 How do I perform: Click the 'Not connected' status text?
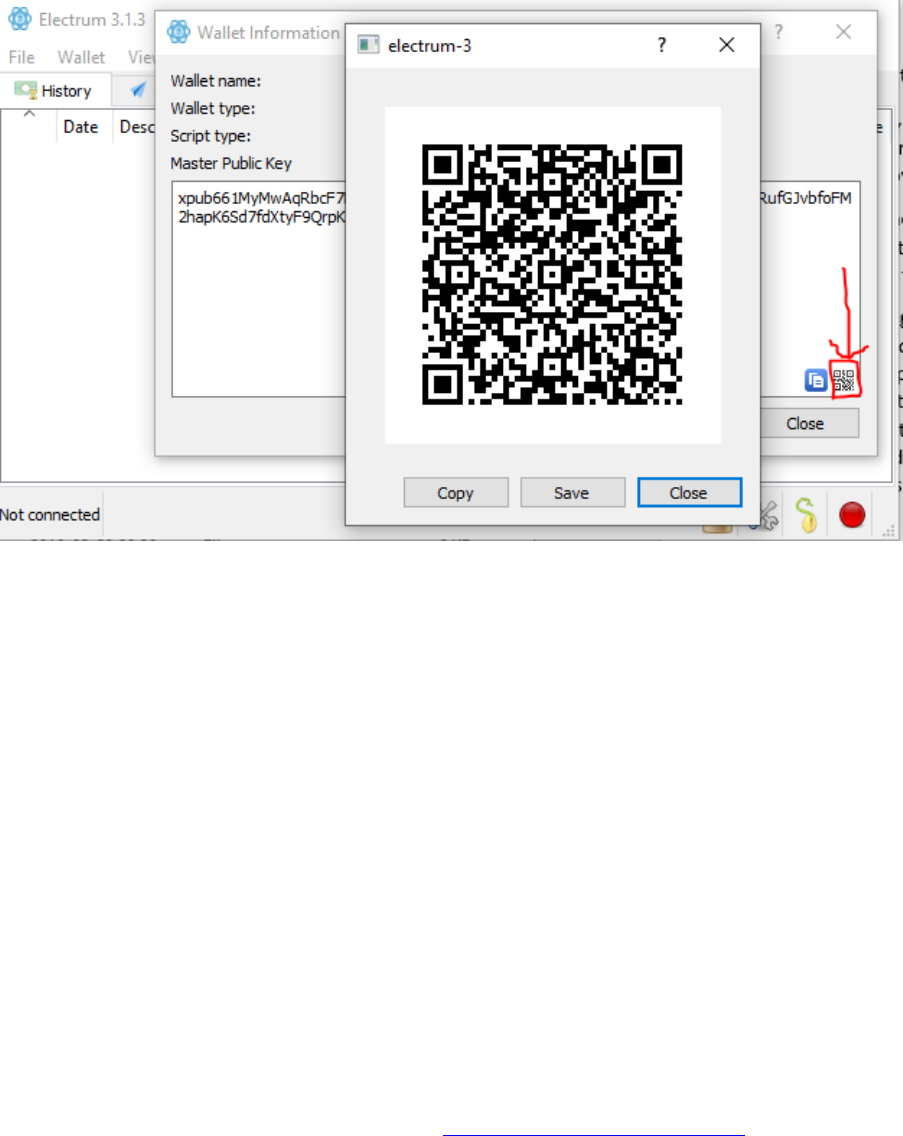pos(50,514)
